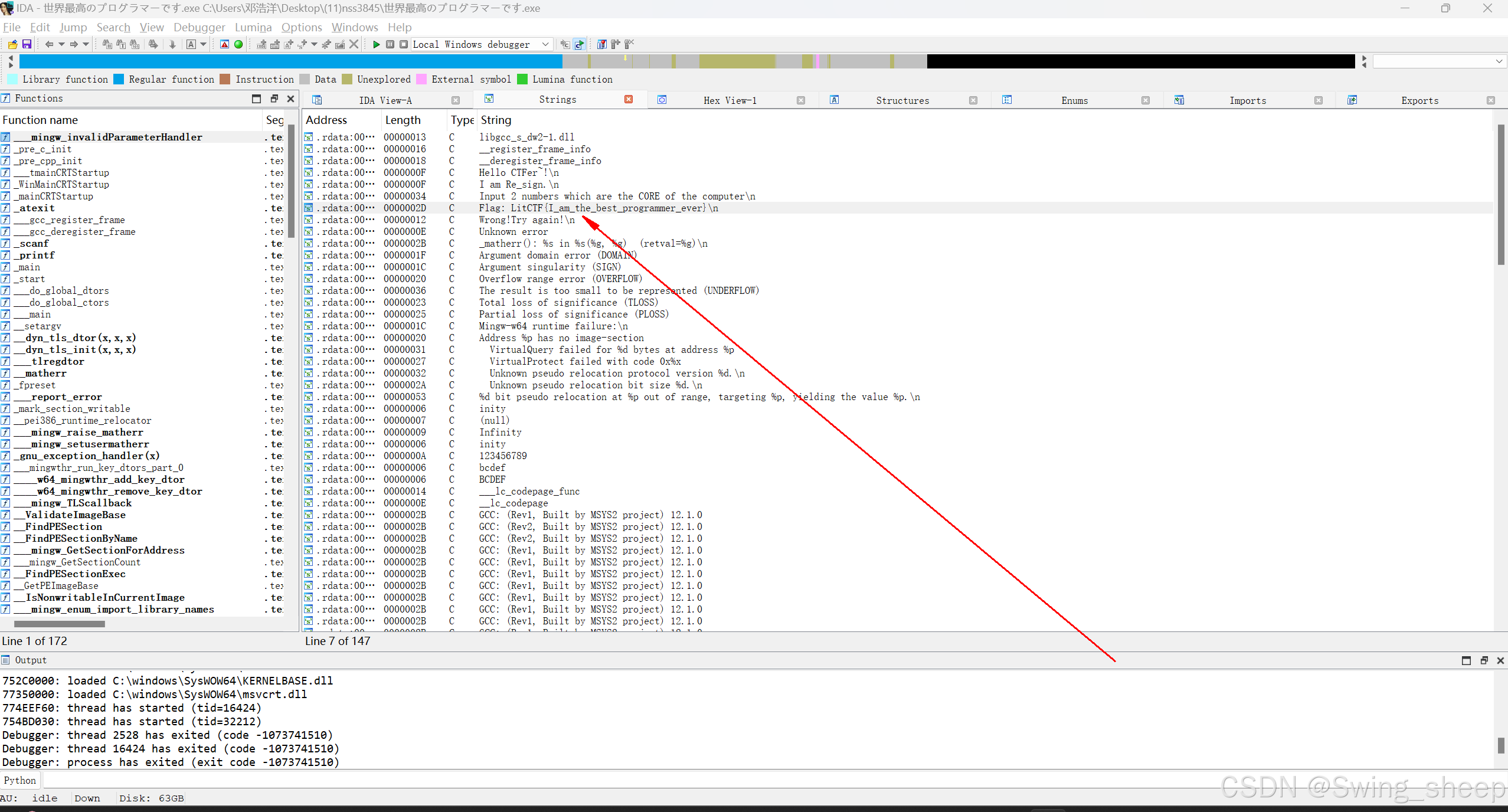The width and height of the screenshot is (1508, 812).
Task: Click the green circle toolbar icon
Action: (x=238, y=44)
